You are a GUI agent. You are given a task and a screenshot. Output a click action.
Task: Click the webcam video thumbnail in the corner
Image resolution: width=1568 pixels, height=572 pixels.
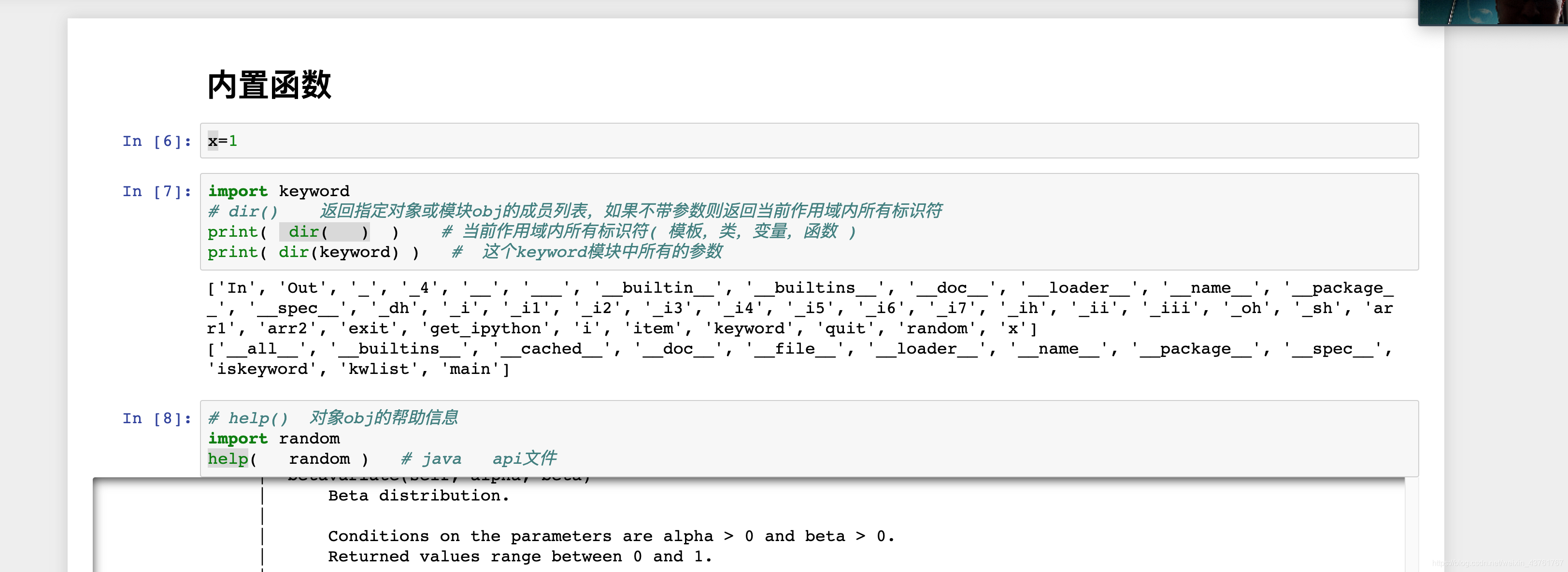click(x=1493, y=12)
